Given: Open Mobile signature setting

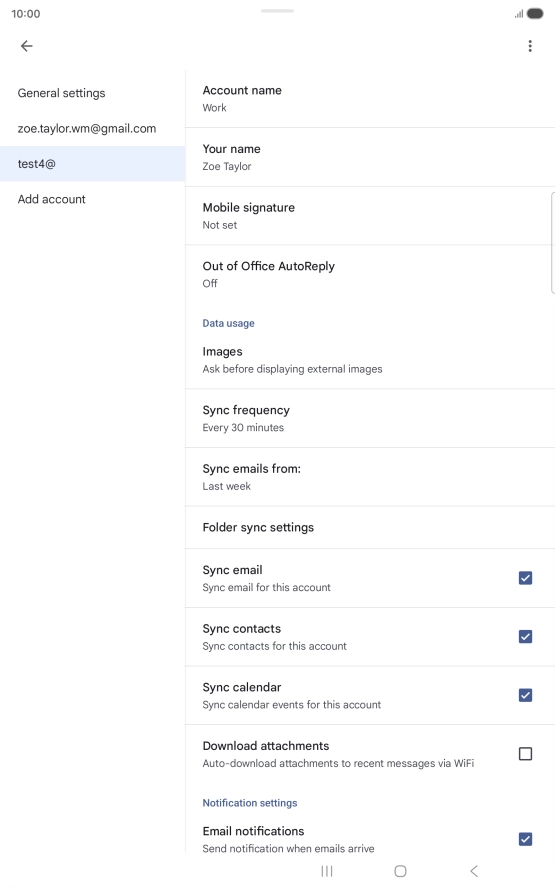Looking at the screenshot, I should [x=370, y=216].
